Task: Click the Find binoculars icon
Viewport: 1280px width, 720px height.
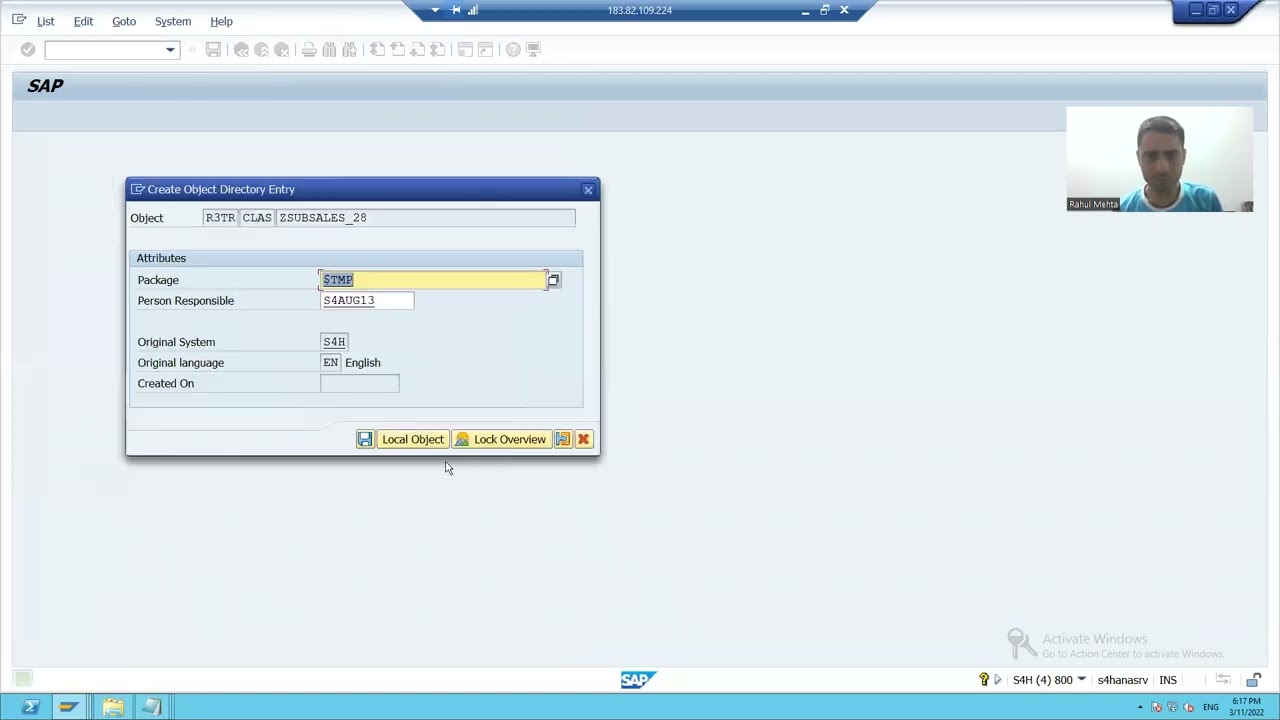Action: pyautogui.click(x=329, y=49)
